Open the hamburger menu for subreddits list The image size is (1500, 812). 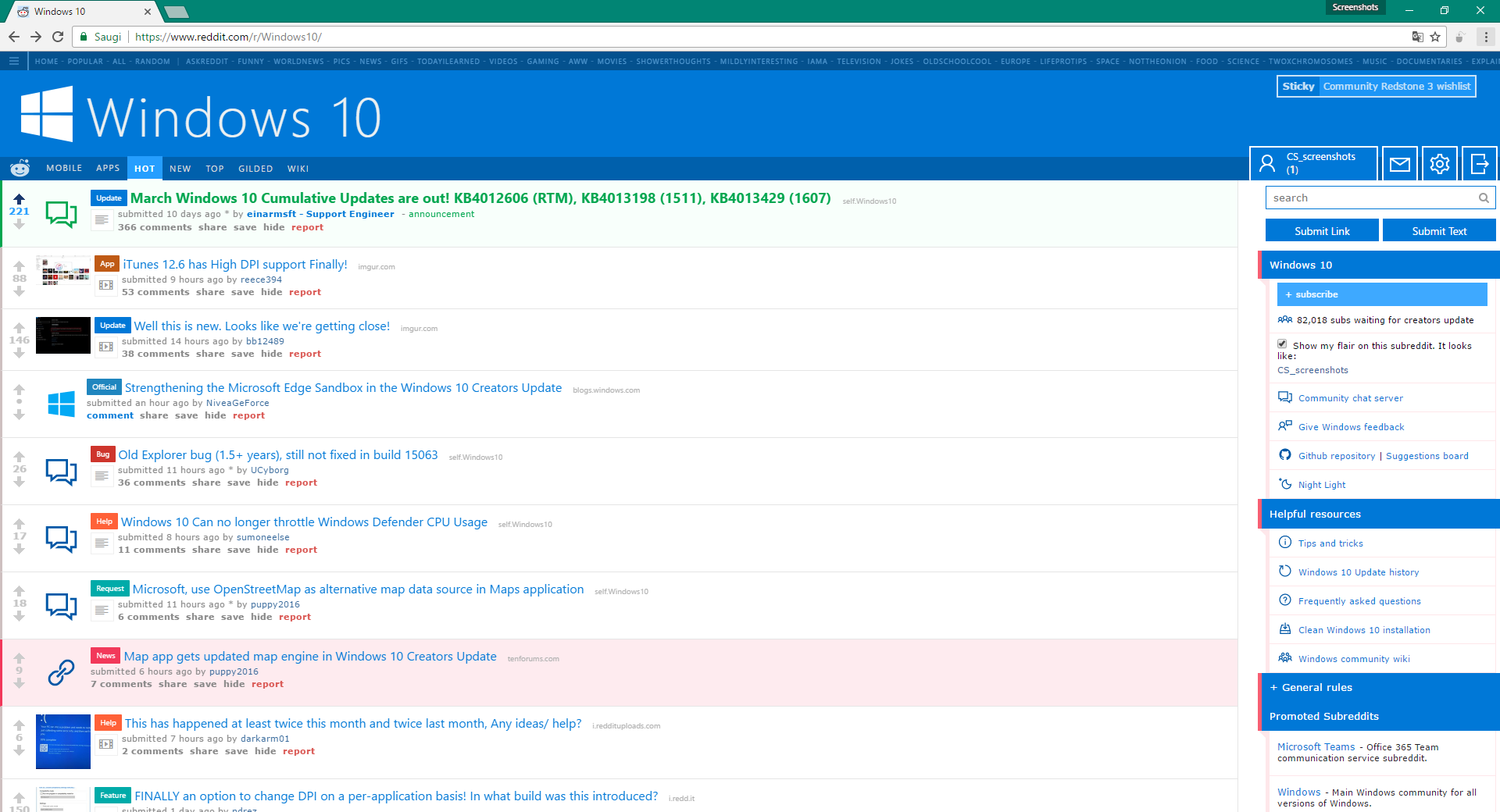pos(14,61)
